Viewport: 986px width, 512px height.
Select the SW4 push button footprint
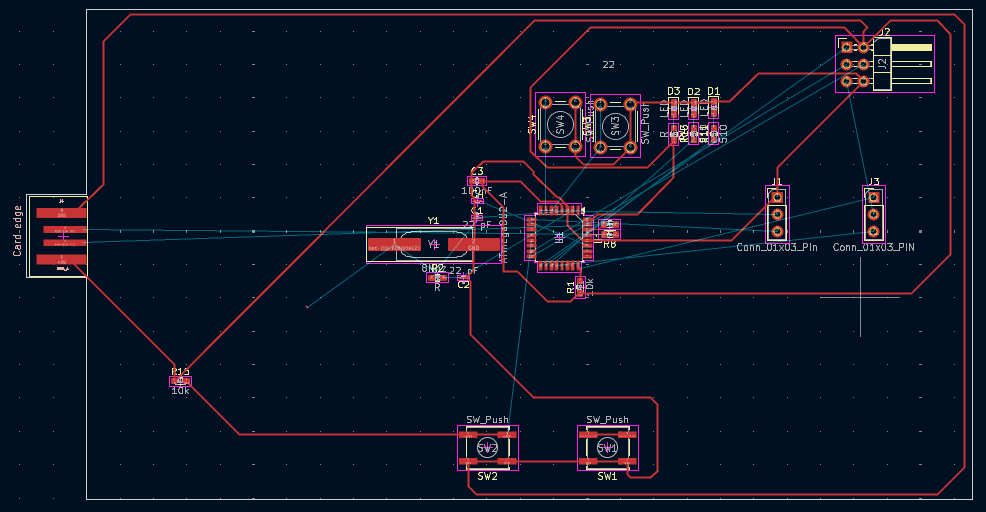pyautogui.click(x=559, y=124)
